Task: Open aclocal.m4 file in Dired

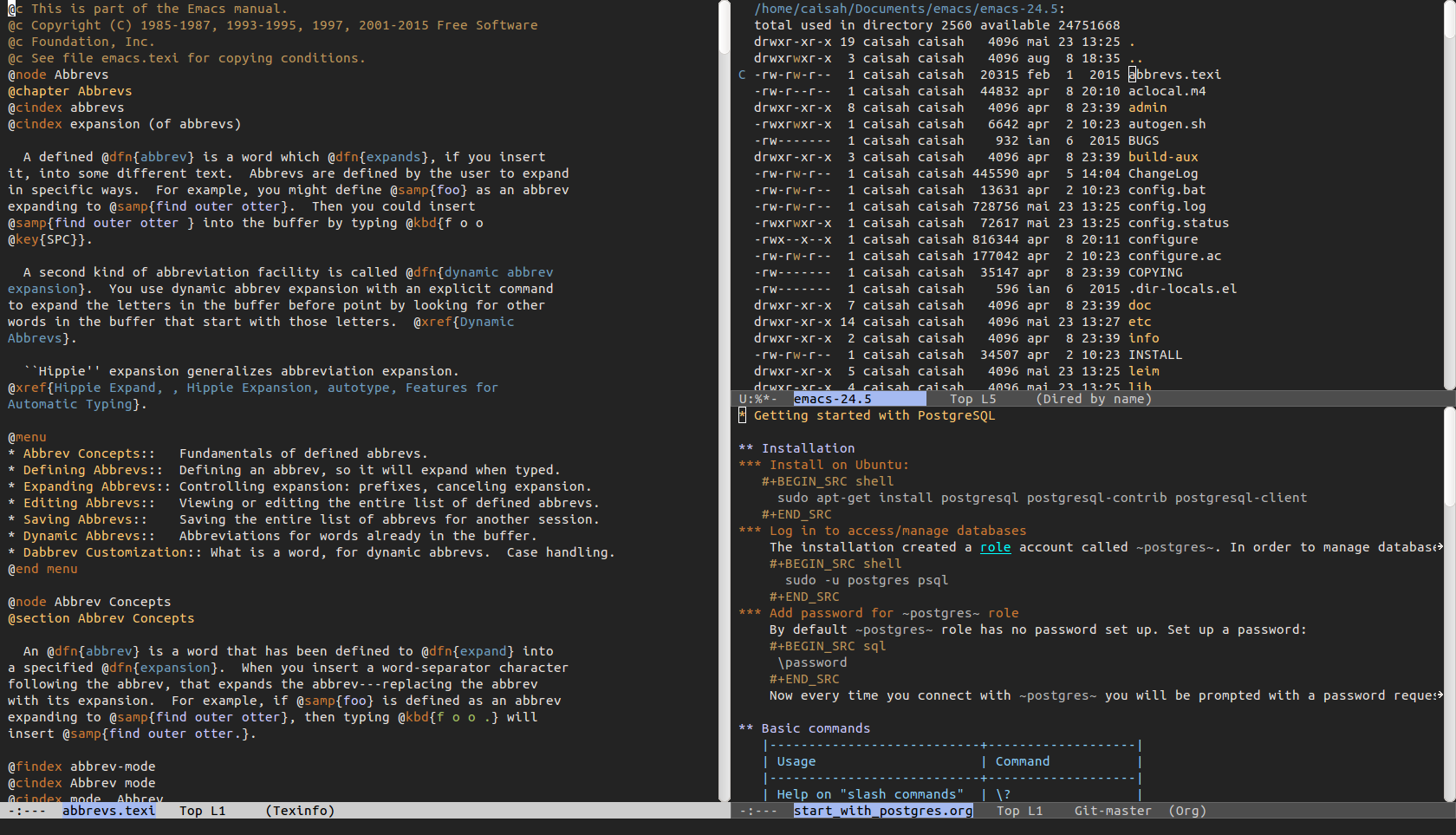Action: pyautogui.click(x=1167, y=91)
